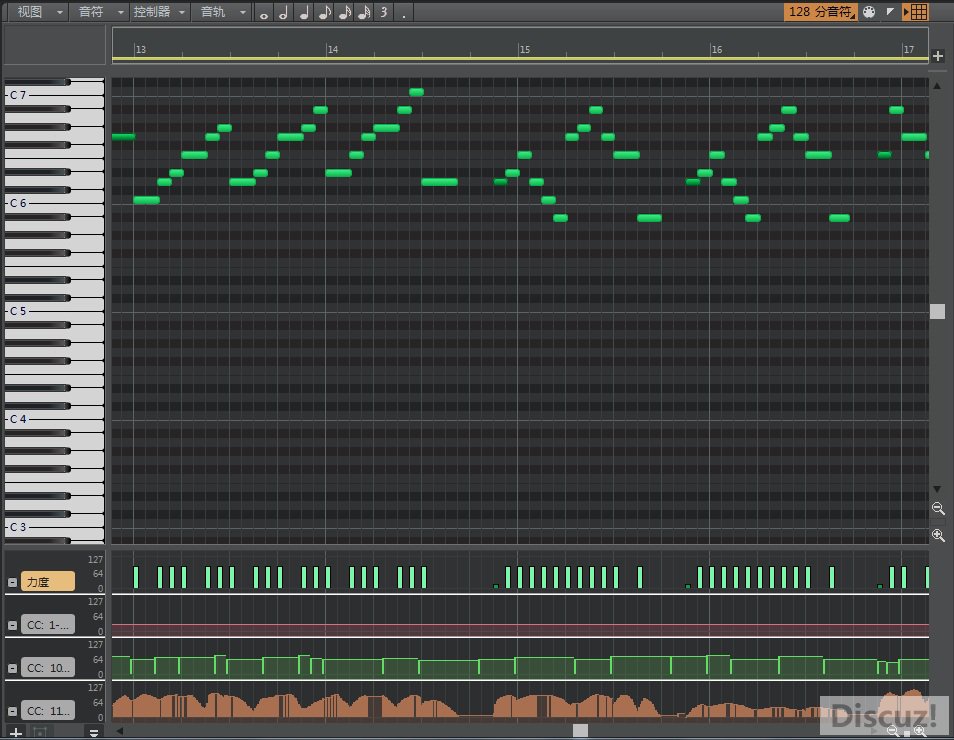Remove the CC: 1 lane with its minus button

tap(12, 625)
